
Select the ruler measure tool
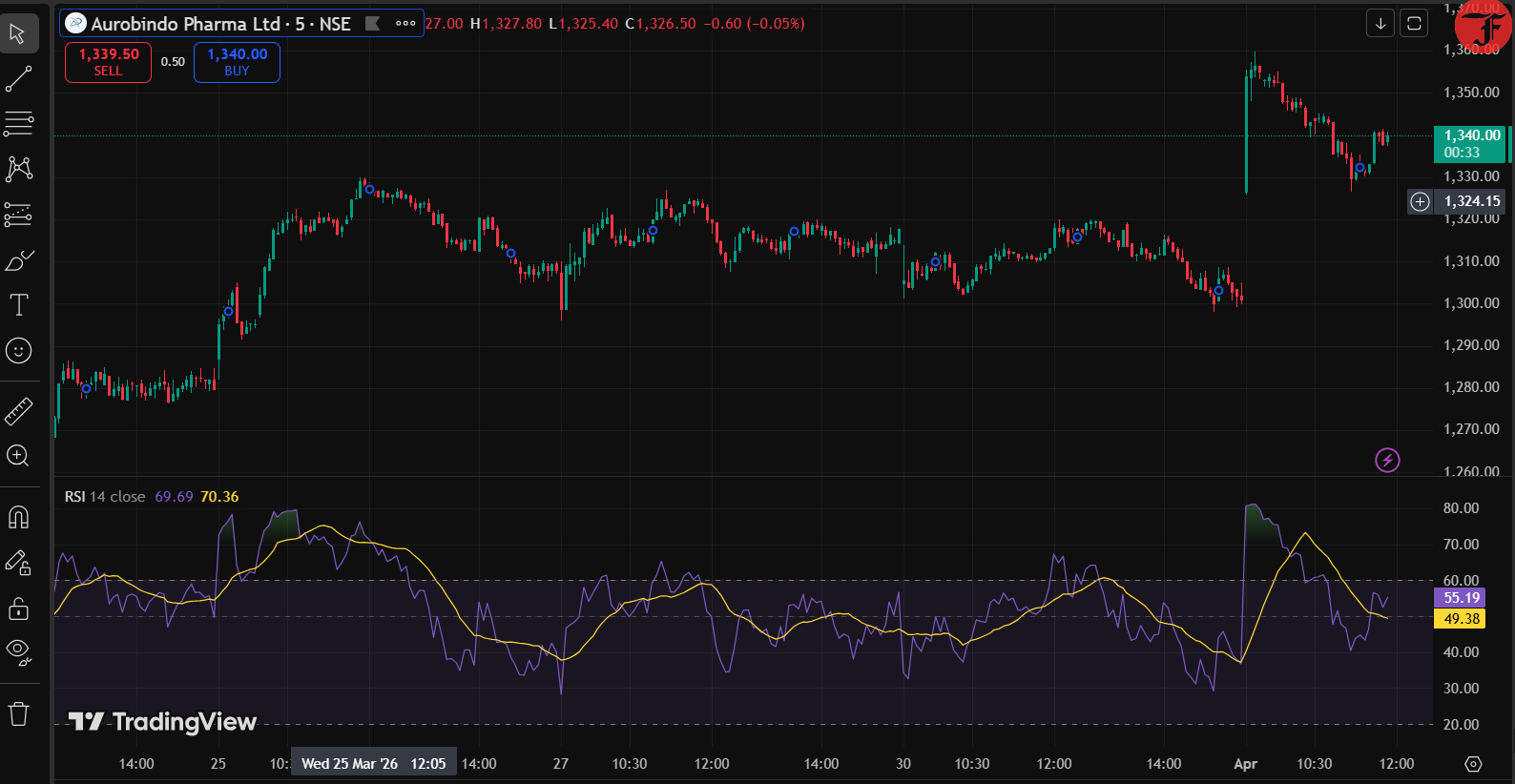point(18,411)
